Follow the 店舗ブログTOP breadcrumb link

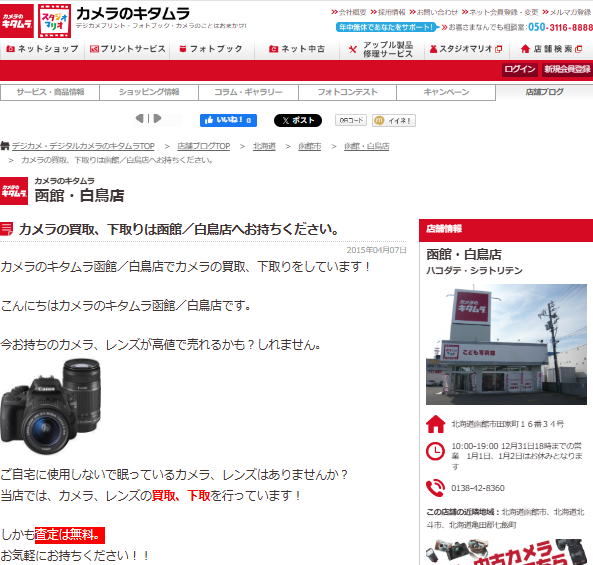(203, 146)
